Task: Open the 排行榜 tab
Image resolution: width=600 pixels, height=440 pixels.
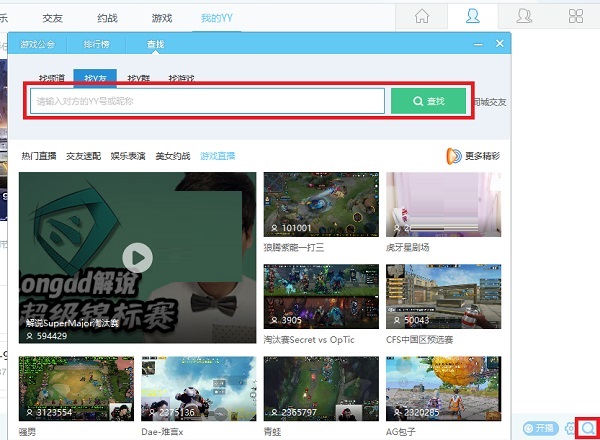Action: pos(99,44)
